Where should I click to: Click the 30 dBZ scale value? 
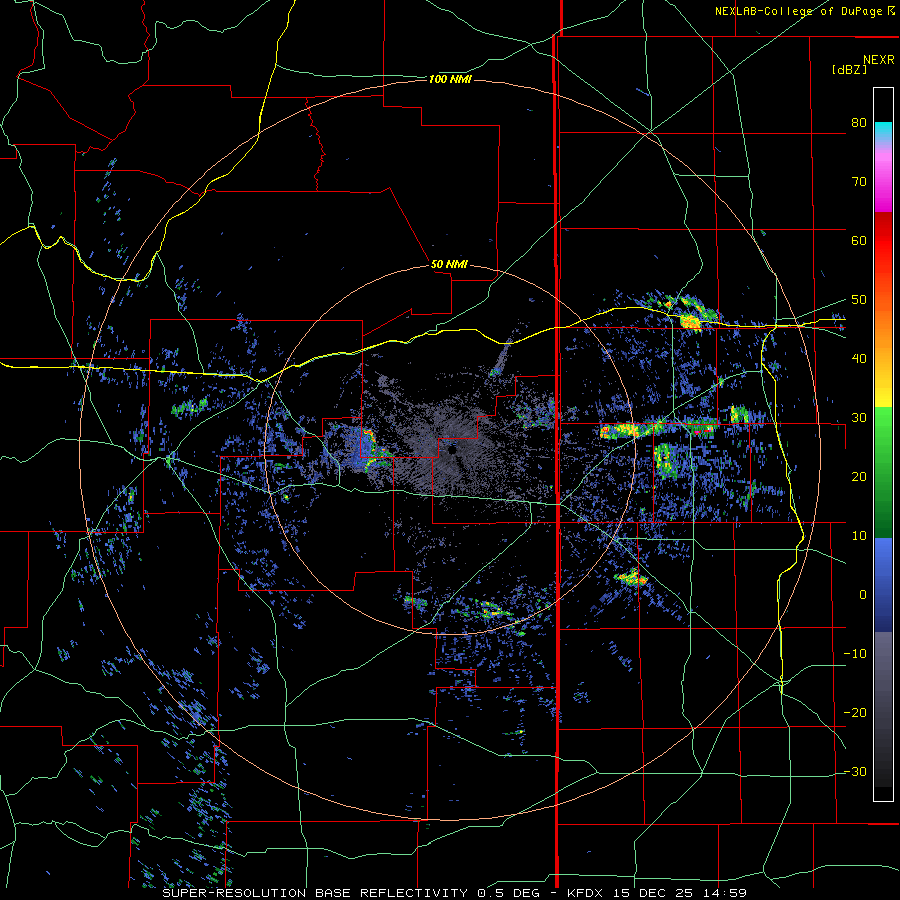coord(859,418)
